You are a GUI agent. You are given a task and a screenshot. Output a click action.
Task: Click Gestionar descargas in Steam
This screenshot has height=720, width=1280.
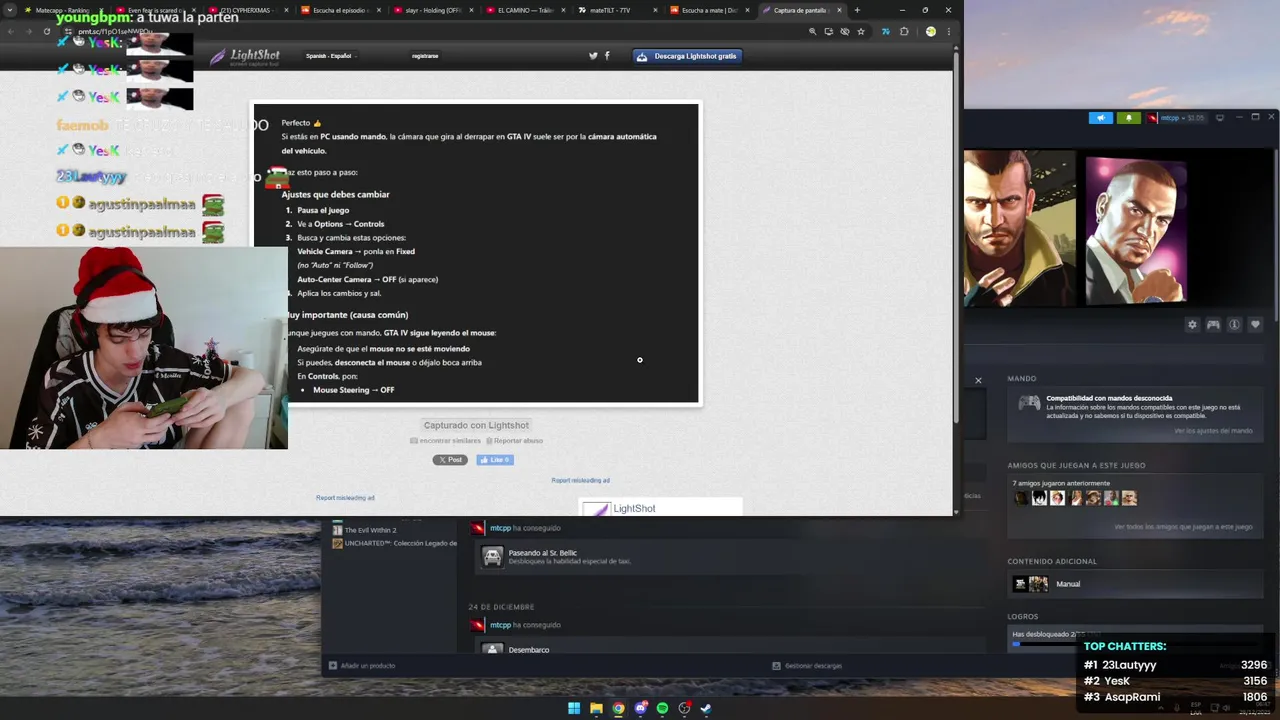[x=807, y=666]
